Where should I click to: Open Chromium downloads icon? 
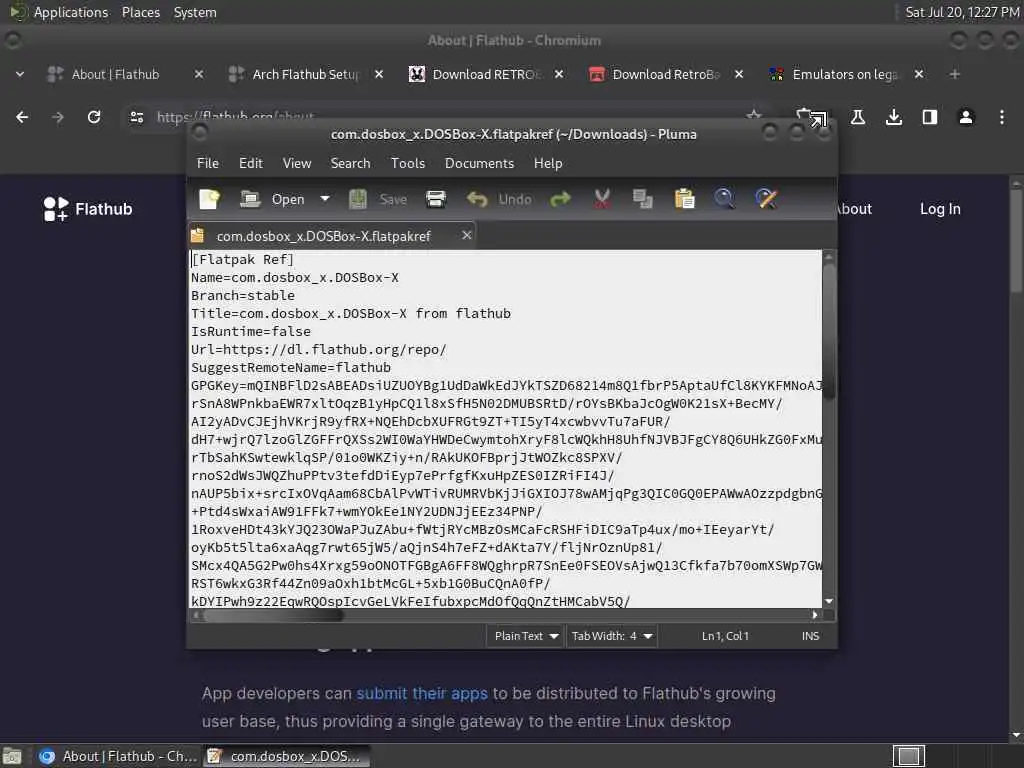(x=893, y=117)
